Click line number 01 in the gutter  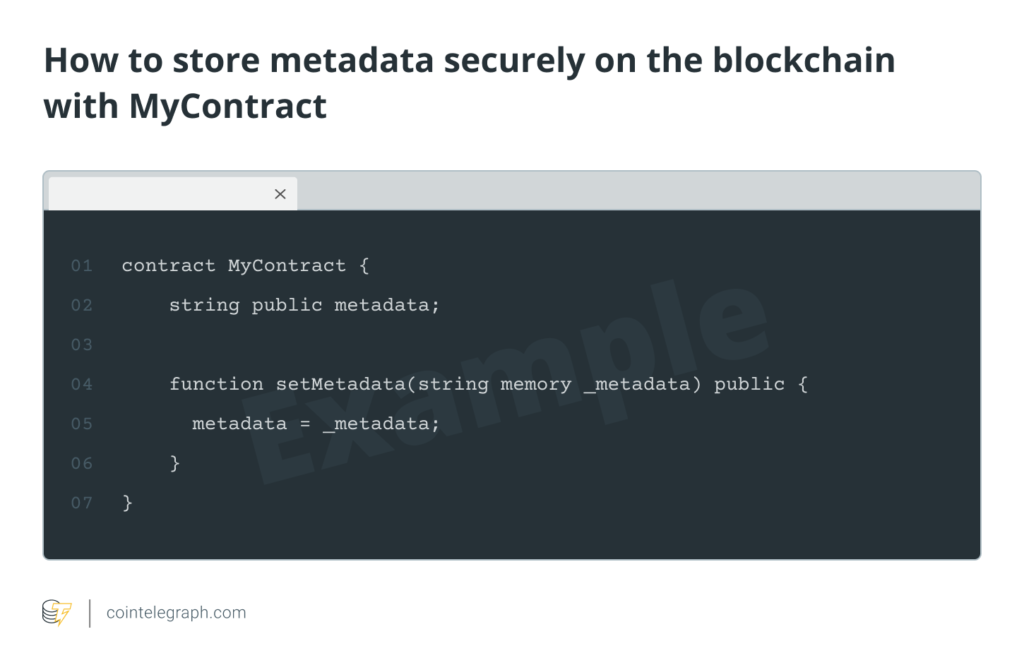(81, 266)
